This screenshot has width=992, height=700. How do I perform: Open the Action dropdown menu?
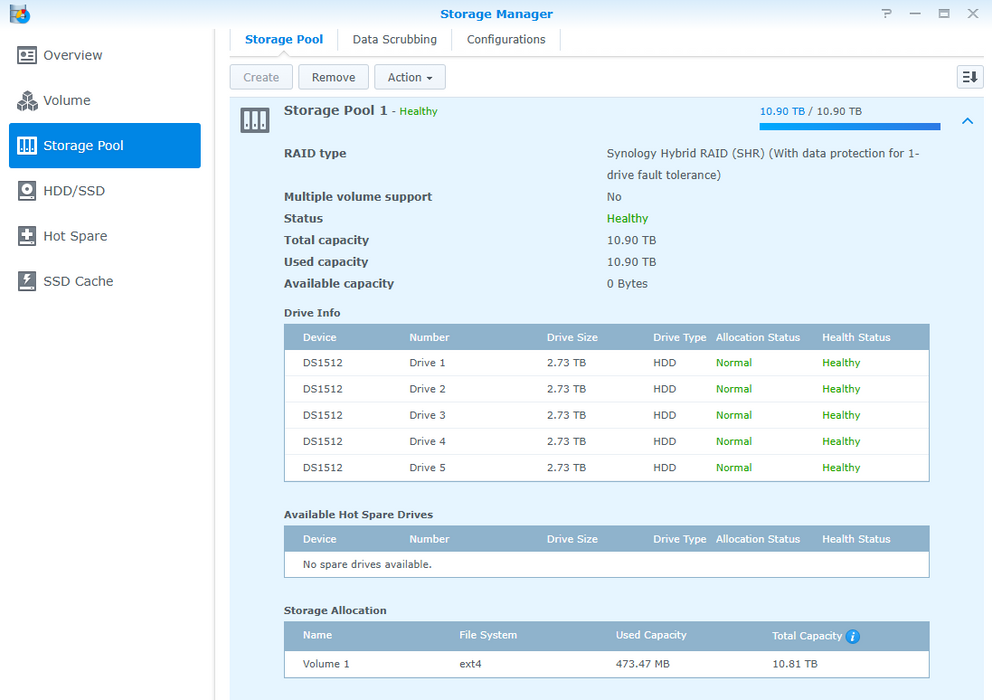pos(410,77)
